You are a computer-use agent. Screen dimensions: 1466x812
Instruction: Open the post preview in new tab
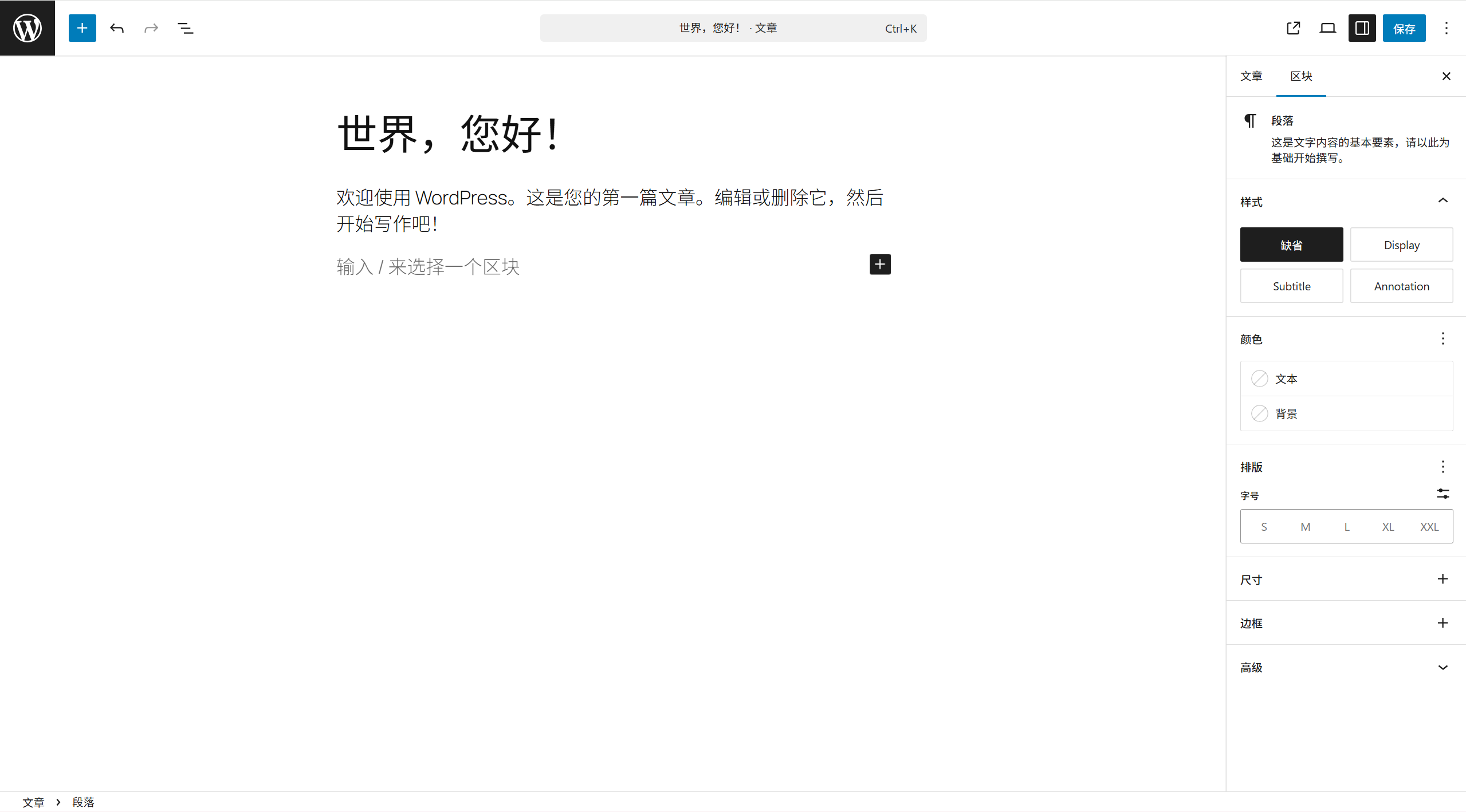1293,27
